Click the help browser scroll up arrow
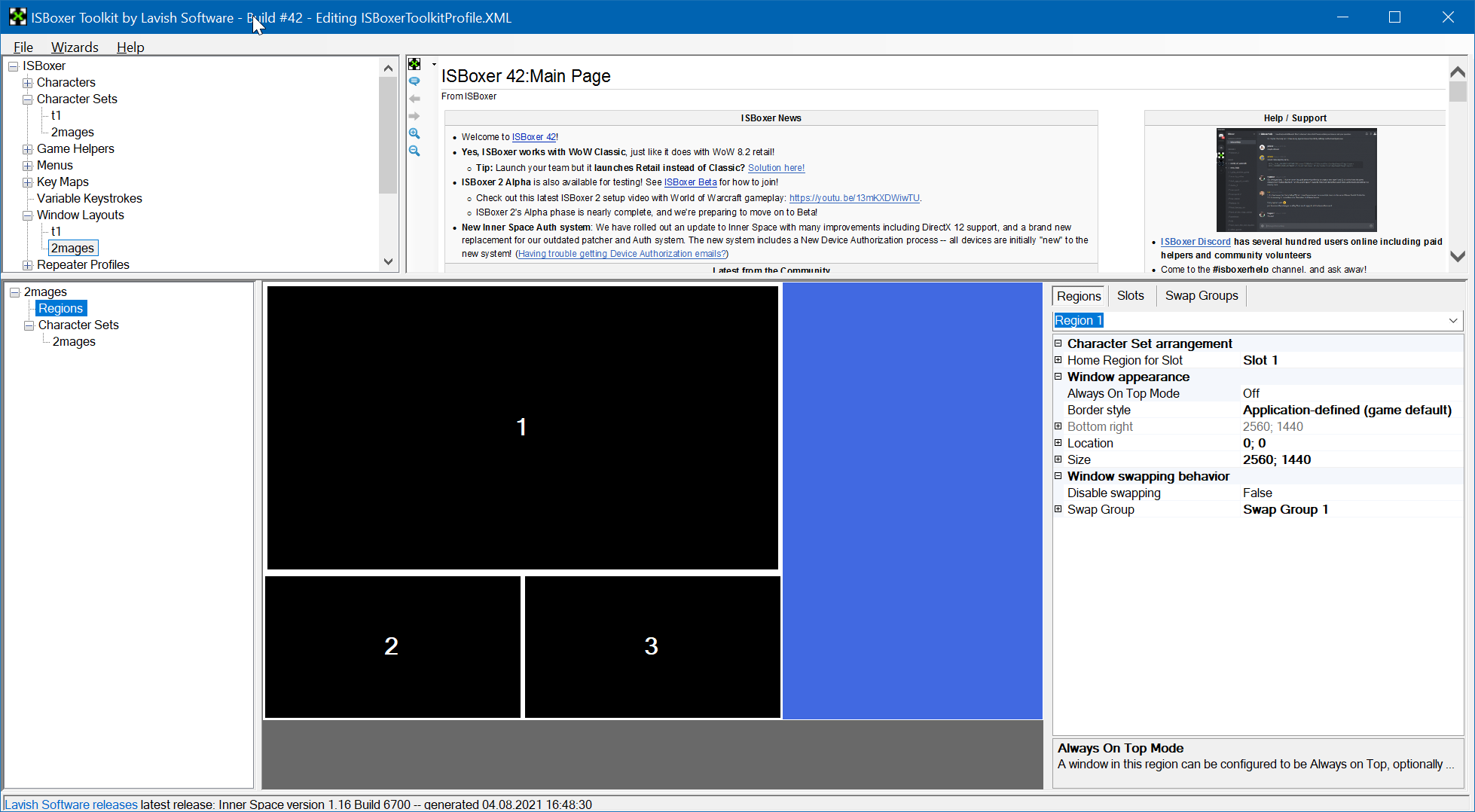The image size is (1475, 812). (x=1458, y=72)
